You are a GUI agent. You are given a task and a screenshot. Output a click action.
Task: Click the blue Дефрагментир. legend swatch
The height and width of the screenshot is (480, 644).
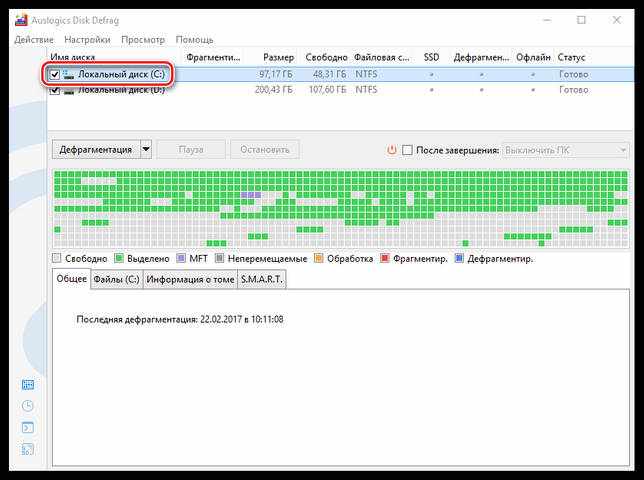[459, 258]
